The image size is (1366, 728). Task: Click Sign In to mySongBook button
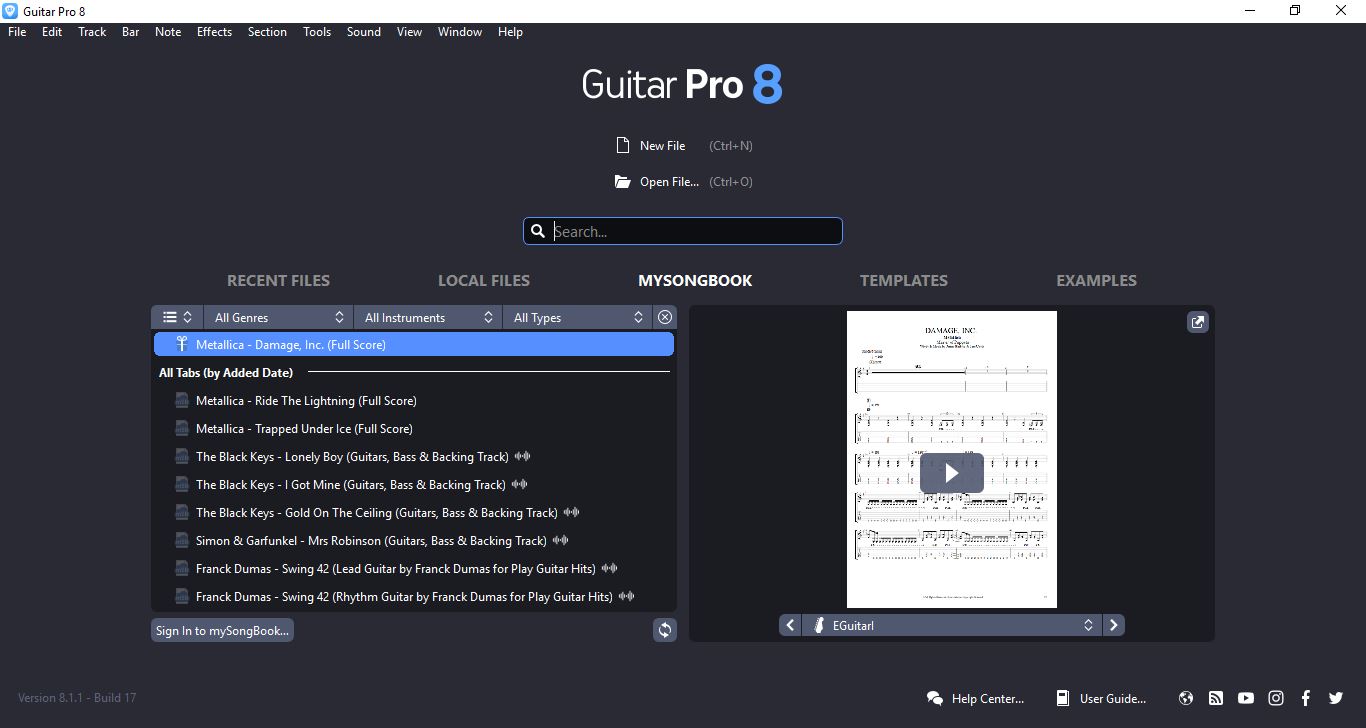(222, 631)
